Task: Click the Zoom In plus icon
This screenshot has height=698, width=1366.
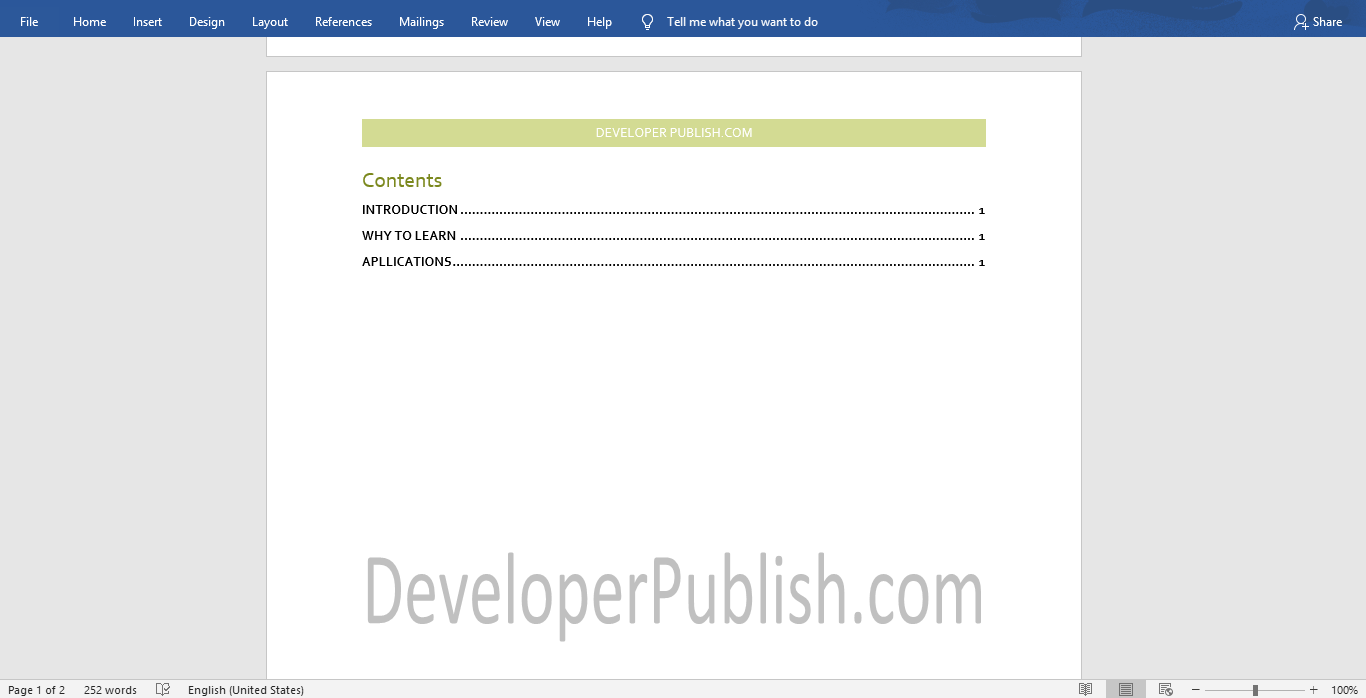Action: tap(1314, 689)
